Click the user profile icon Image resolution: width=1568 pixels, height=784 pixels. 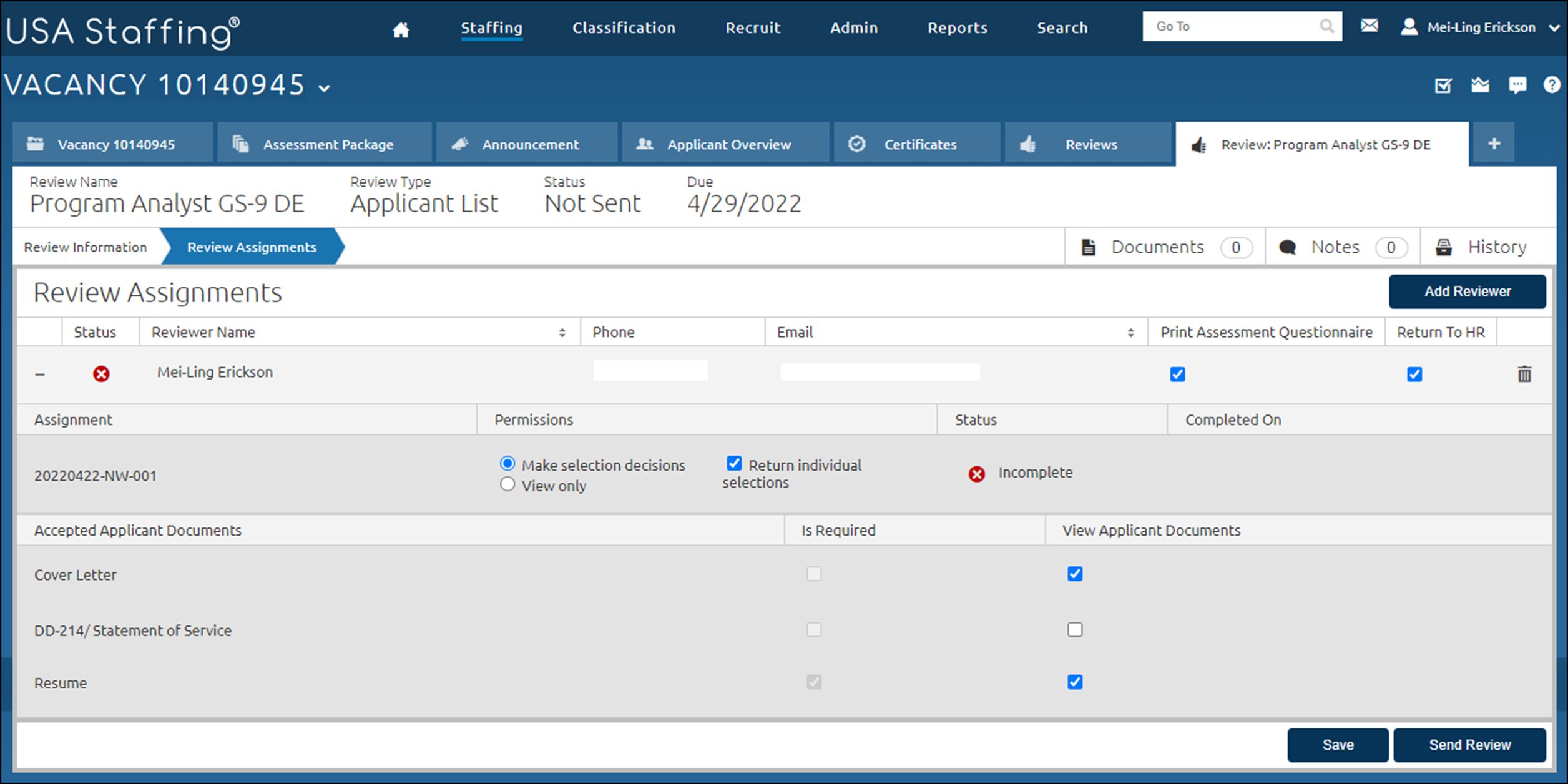pos(1409,26)
